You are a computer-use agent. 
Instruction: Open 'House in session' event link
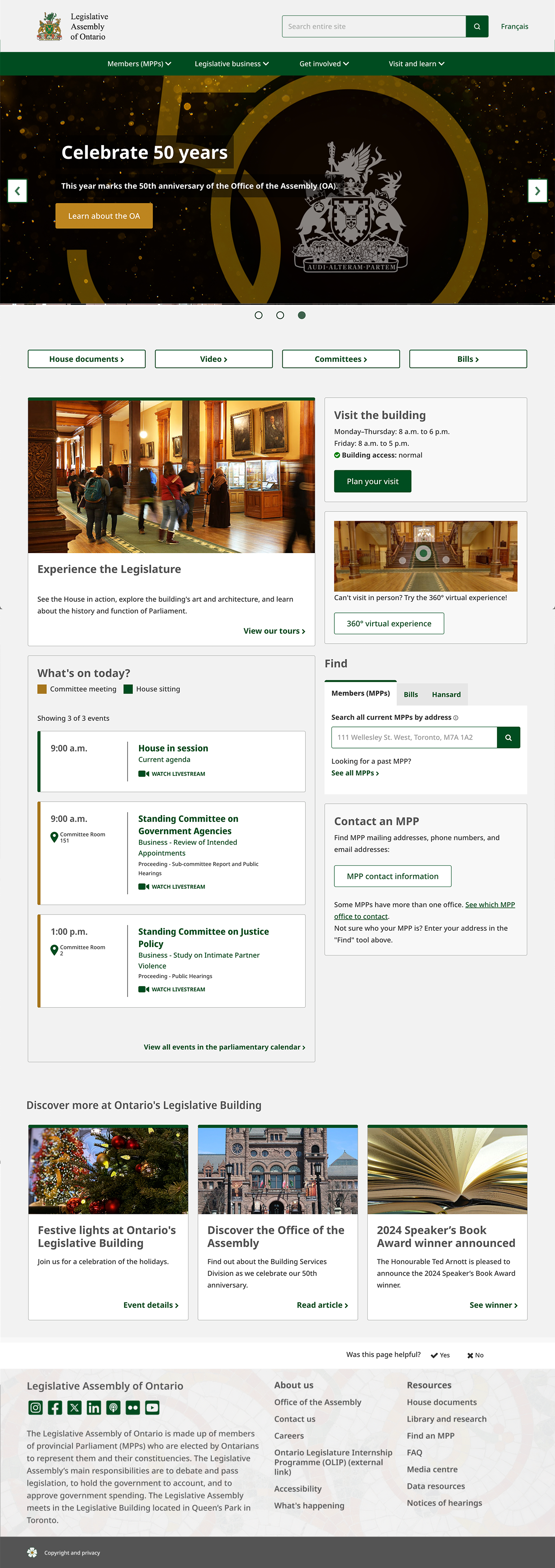[x=173, y=749]
